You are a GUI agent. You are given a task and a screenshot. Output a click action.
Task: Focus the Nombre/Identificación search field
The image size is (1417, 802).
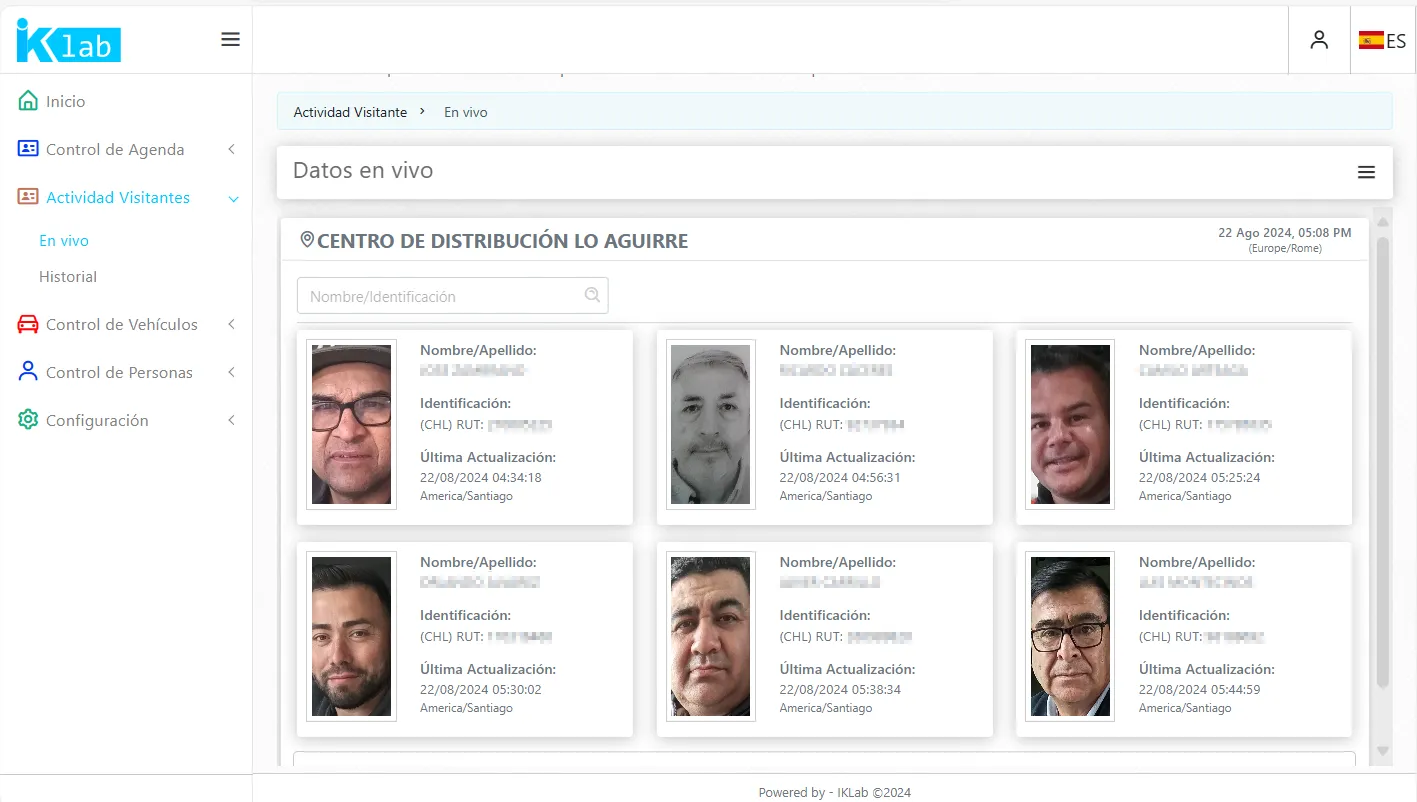click(452, 296)
